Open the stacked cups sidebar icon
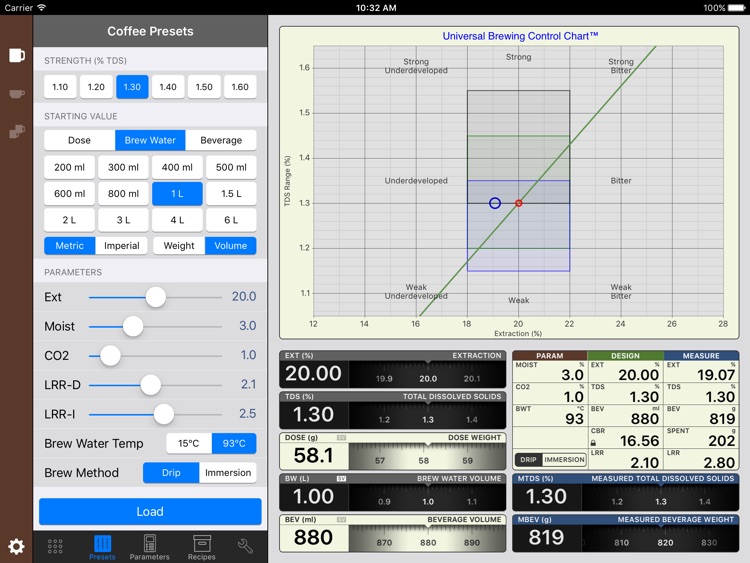750x563 pixels. point(17,131)
